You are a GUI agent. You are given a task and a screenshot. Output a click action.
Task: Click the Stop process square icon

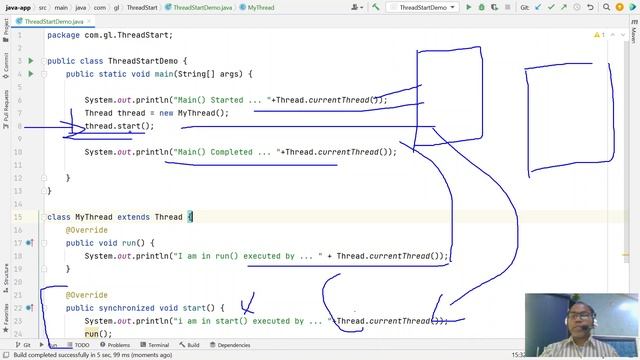pos(508,7)
